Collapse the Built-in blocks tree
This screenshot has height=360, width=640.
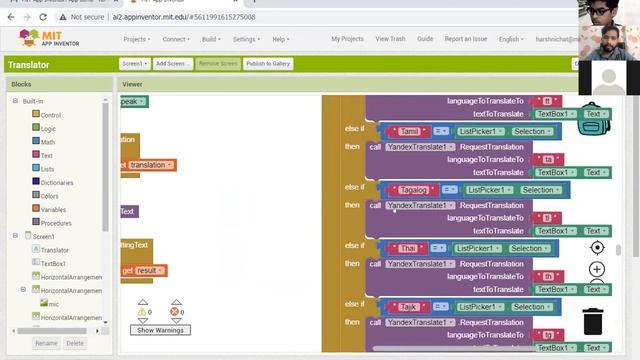[15, 100]
